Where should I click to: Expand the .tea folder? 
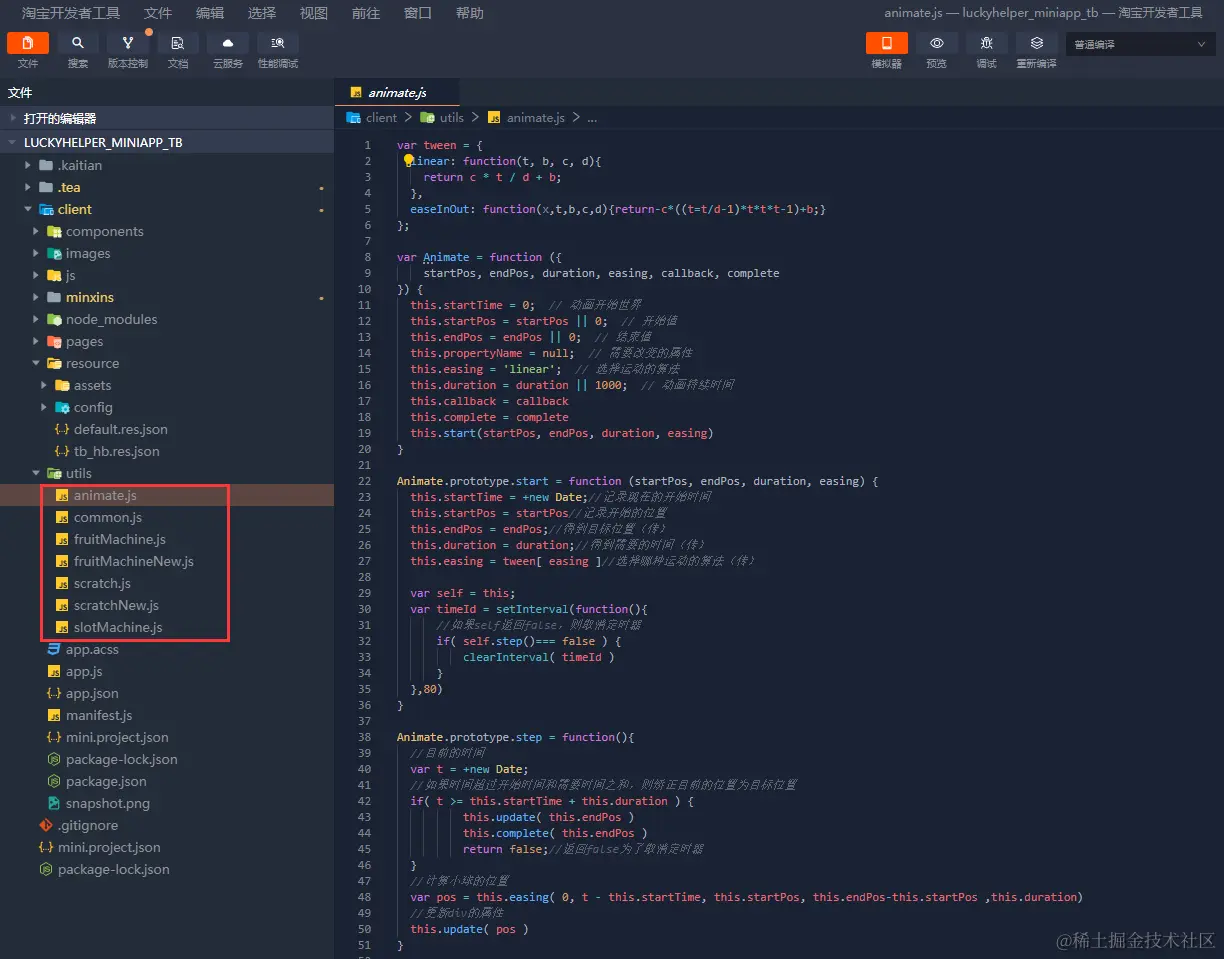[x=166, y=187]
